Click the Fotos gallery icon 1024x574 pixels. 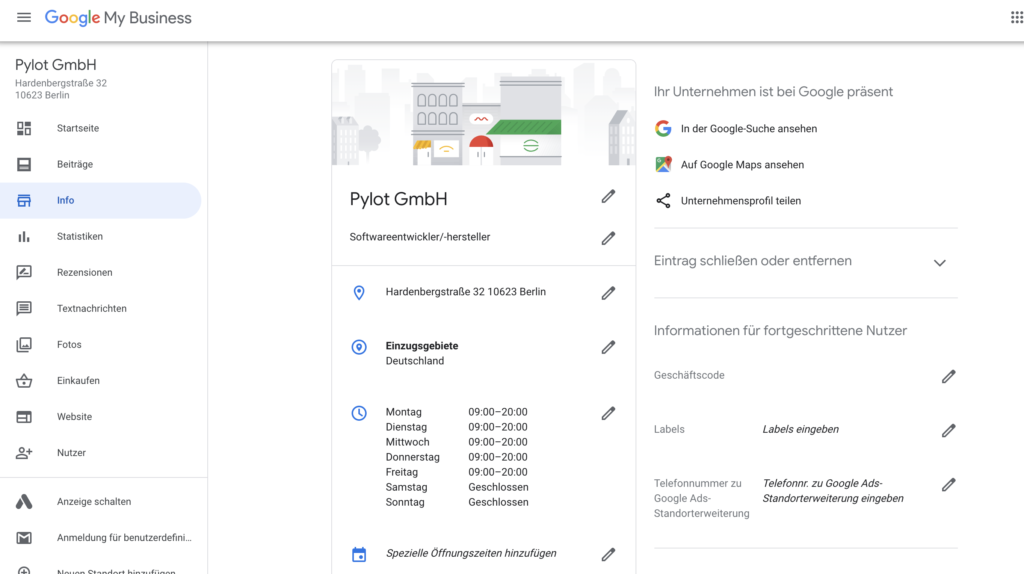click(x=24, y=344)
